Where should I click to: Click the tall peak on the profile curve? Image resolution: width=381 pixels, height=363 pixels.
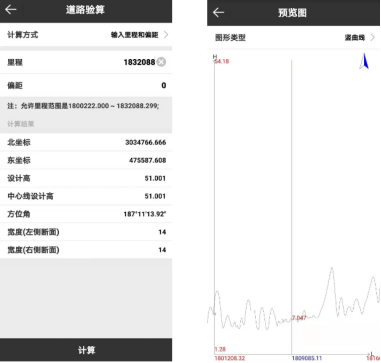point(331,269)
